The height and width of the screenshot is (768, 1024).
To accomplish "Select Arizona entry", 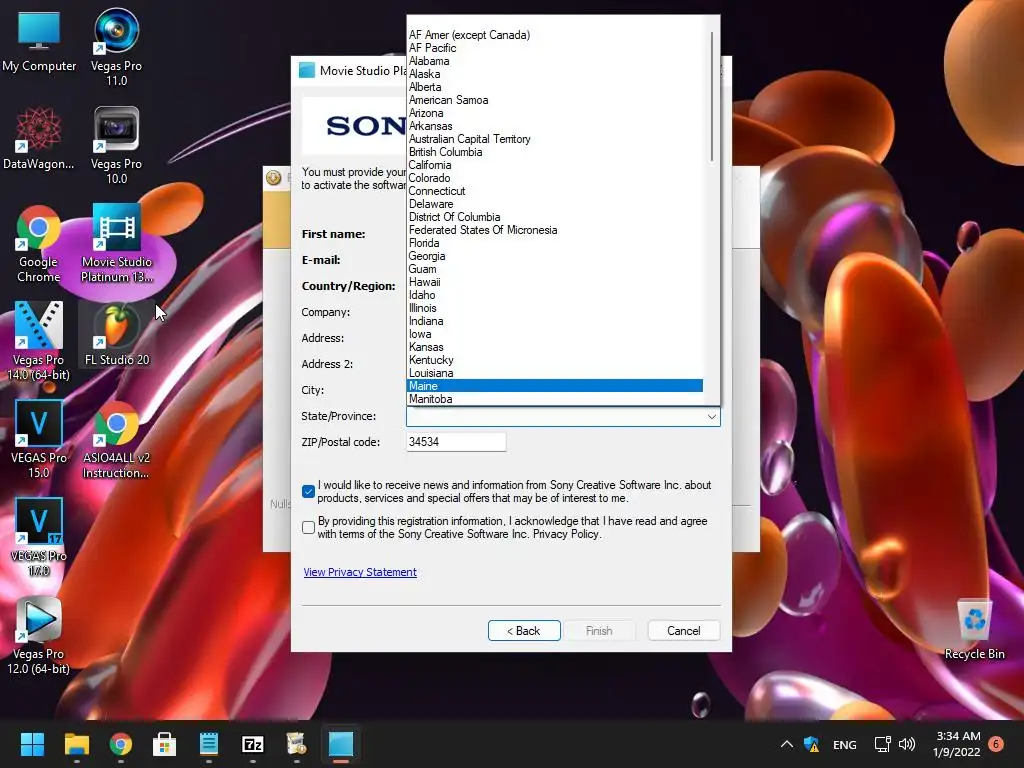I will [554, 113].
